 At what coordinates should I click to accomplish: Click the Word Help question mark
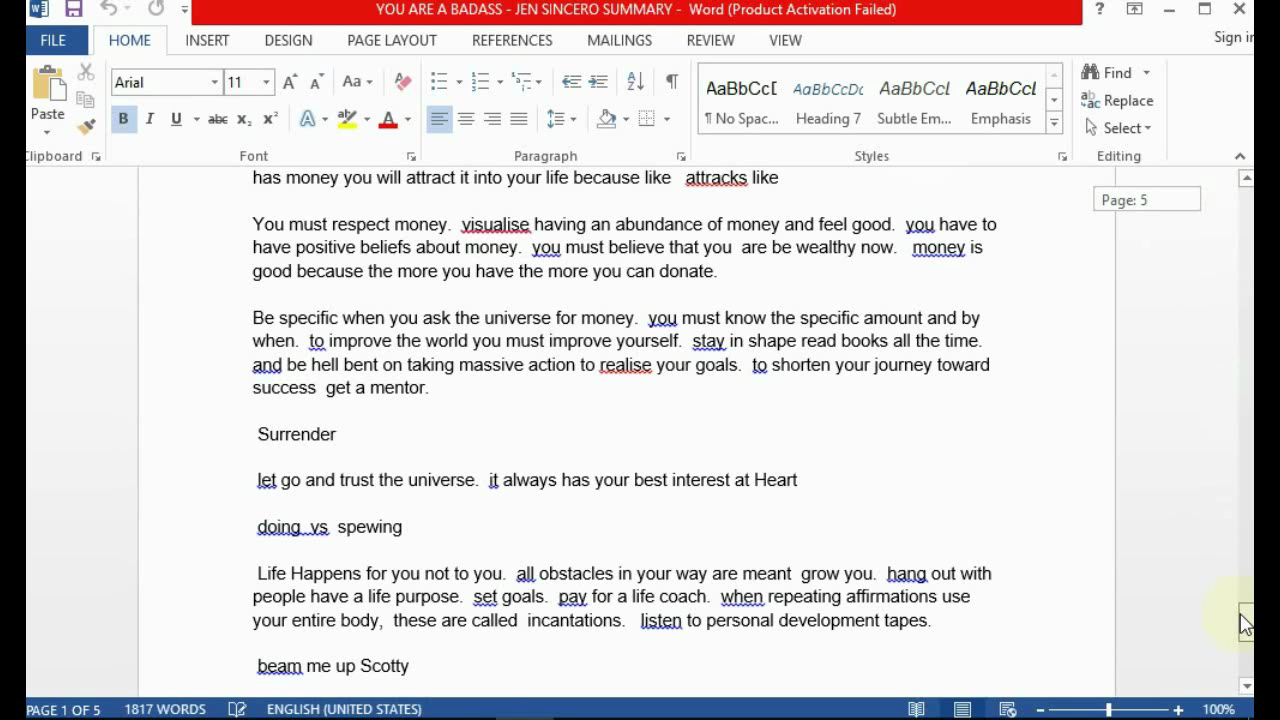tap(1100, 10)
